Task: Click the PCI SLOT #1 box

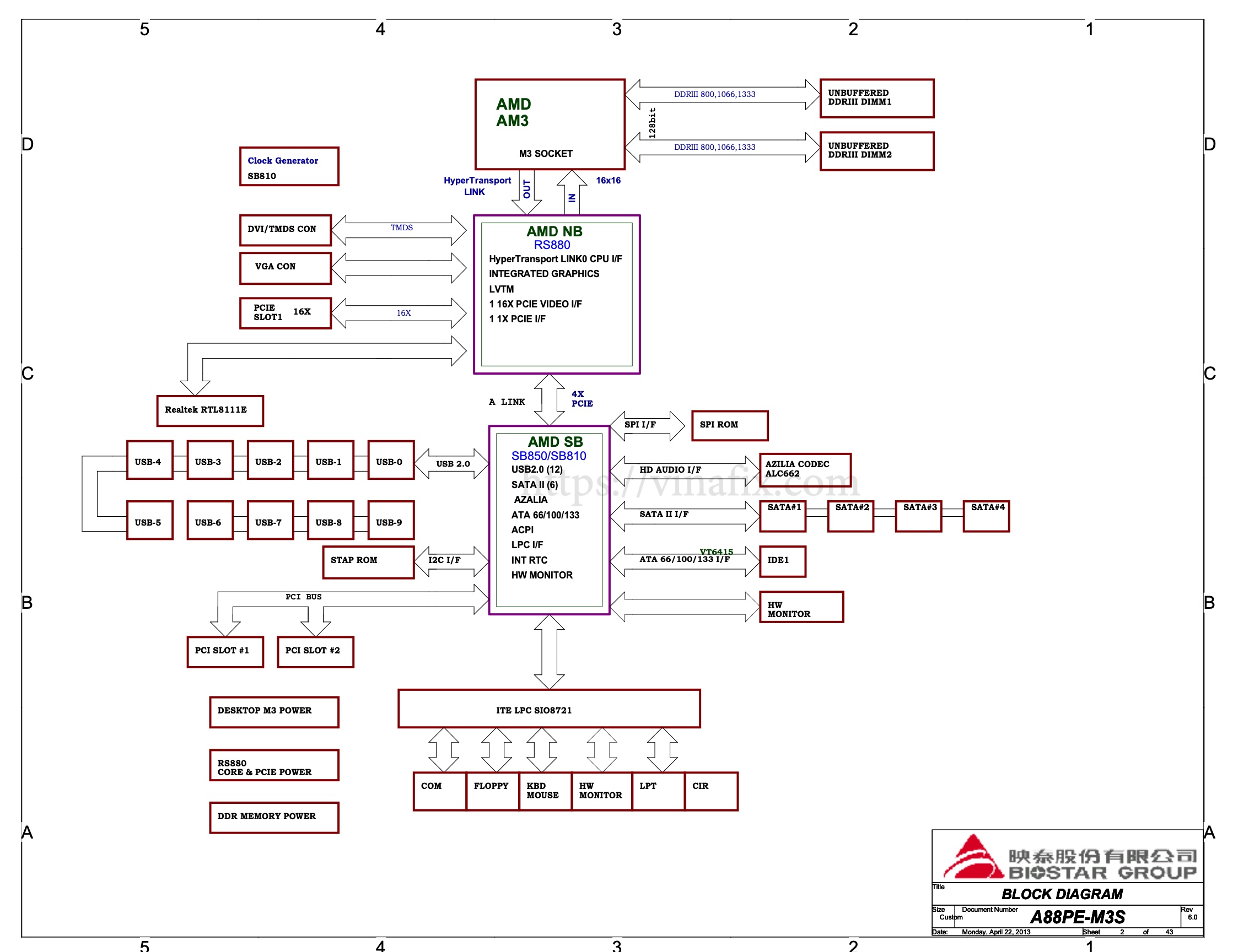Action: point(225,652)
